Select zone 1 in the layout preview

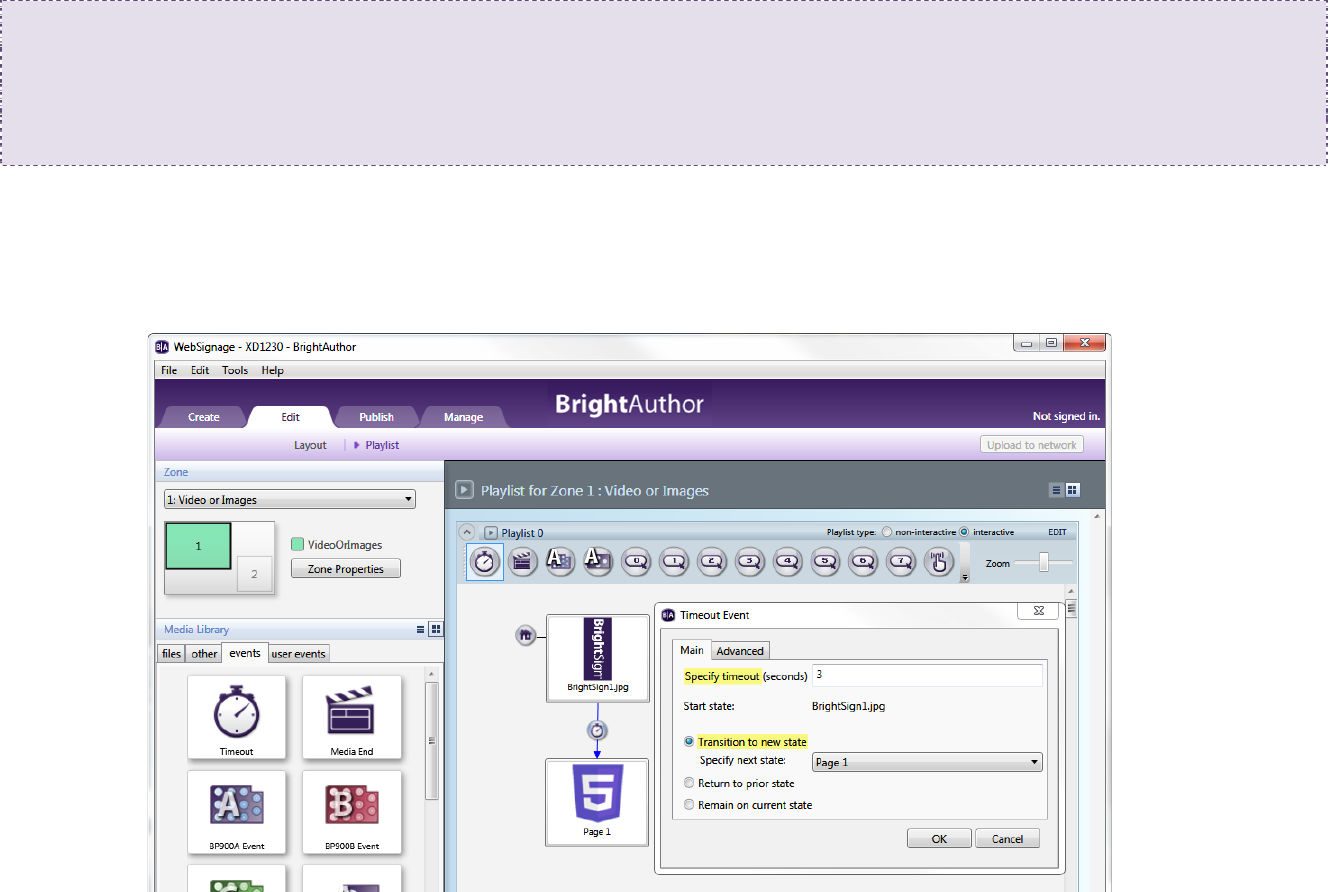click(x=198, y=546)
